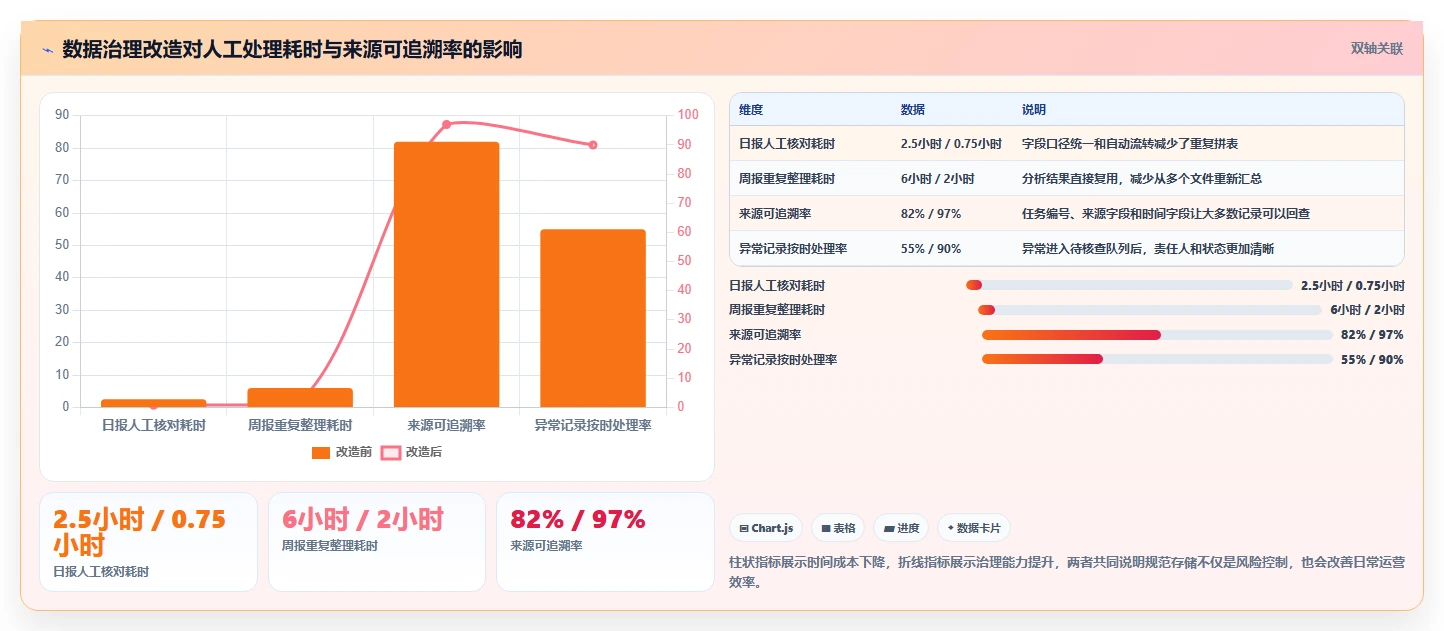Image resolution: width=1444 pixels, height=631 pixels.
Task: Click the 来源可追溯率 progress bar
Action: [1157, 335]
